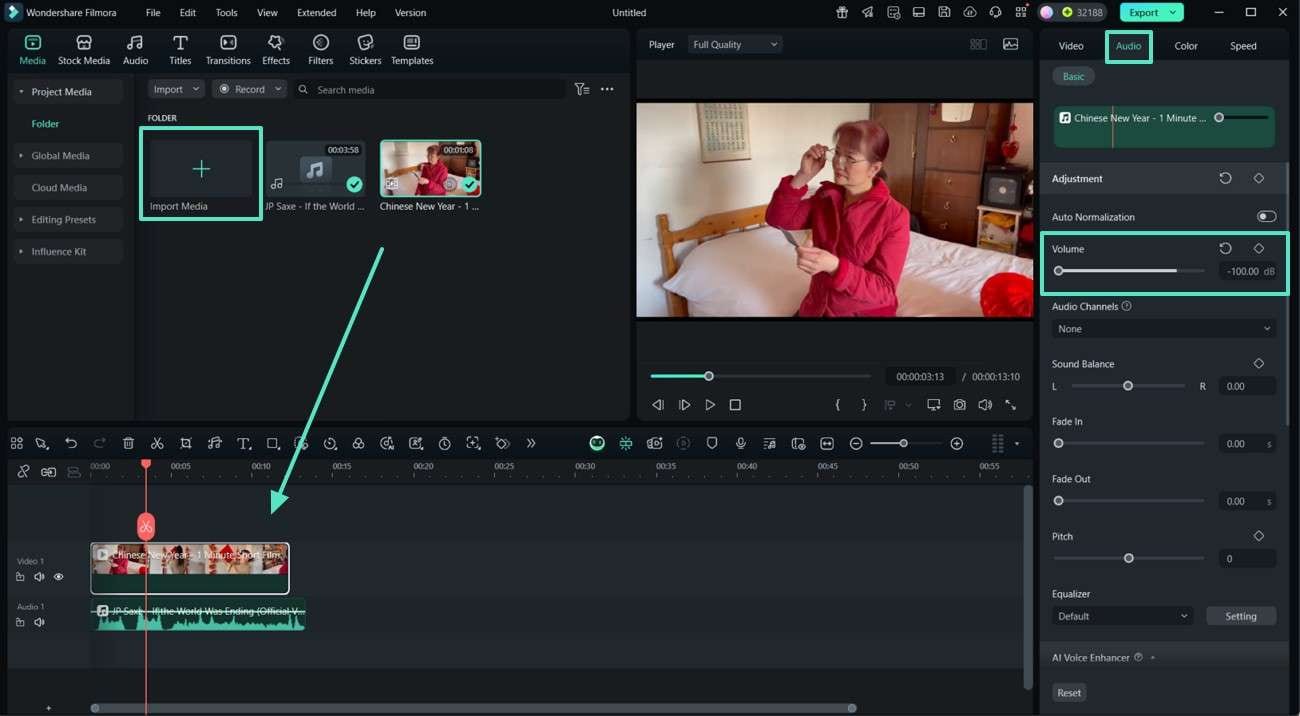Click the Basic audio pill button
Screen dimensions: 1300x716
[x=1073, y=77]
